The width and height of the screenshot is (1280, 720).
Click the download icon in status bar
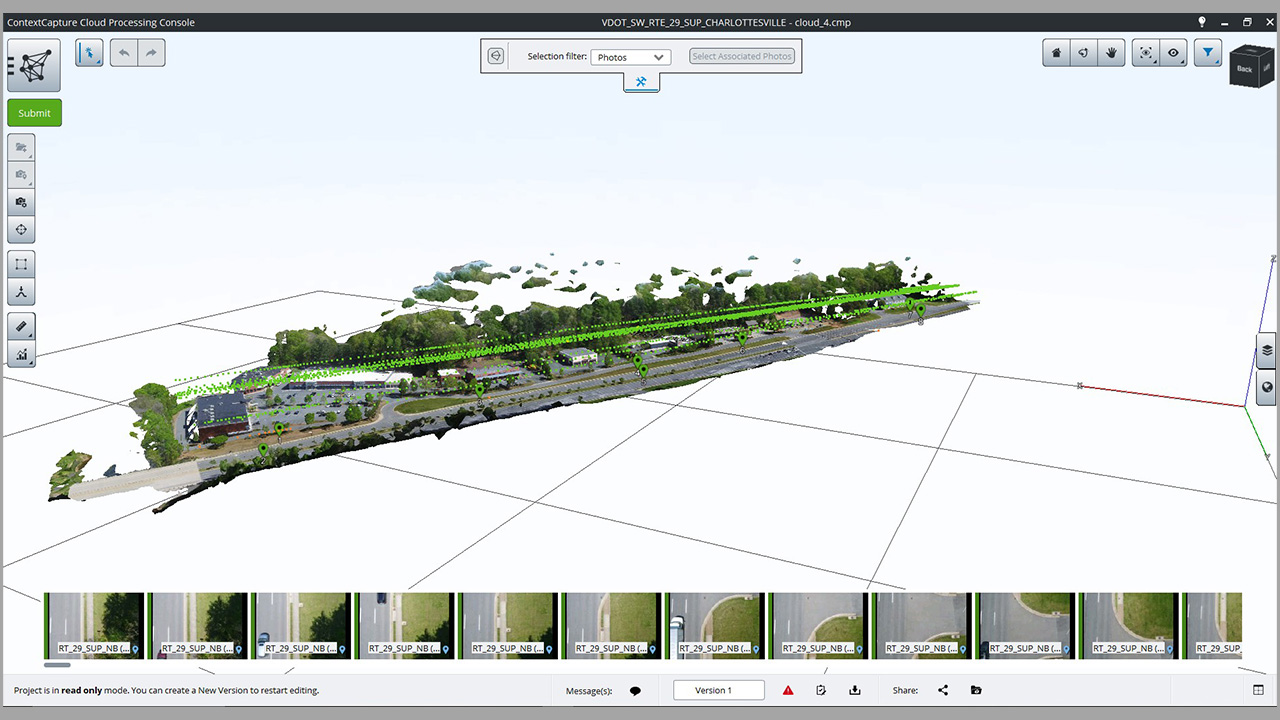point(855,690)
